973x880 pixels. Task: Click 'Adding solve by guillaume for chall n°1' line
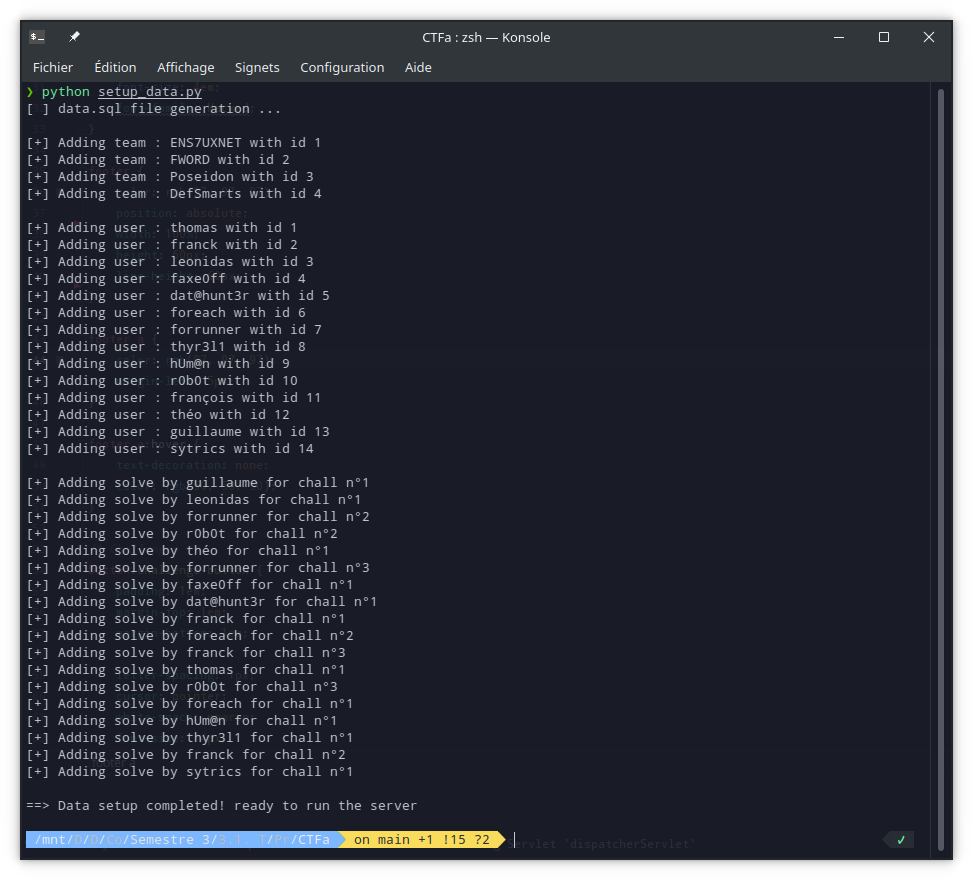click(x=198, y=483)
